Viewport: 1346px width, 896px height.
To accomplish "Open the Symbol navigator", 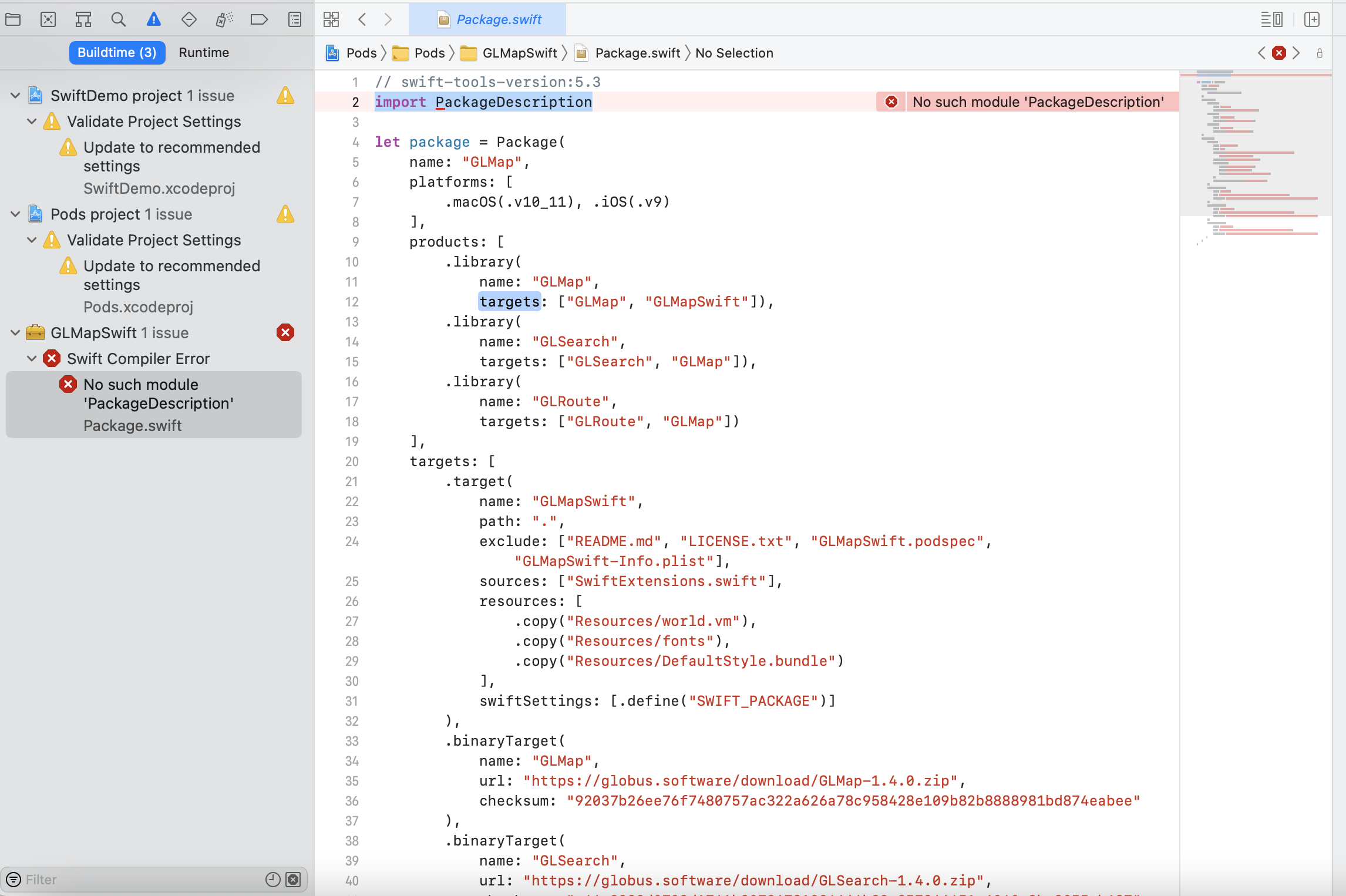I will coord(83,19).
